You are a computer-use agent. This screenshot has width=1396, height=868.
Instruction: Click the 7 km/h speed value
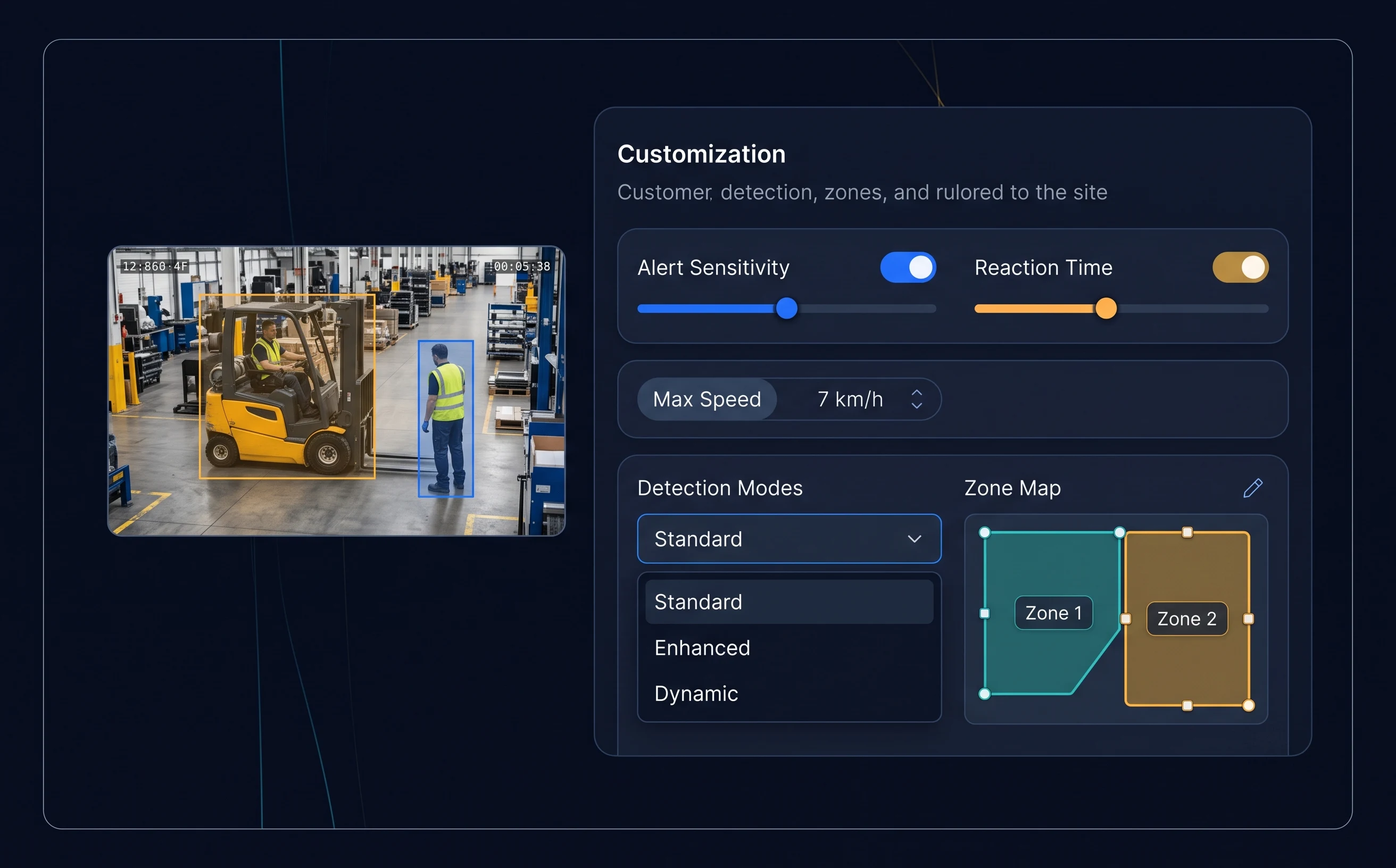850,399
